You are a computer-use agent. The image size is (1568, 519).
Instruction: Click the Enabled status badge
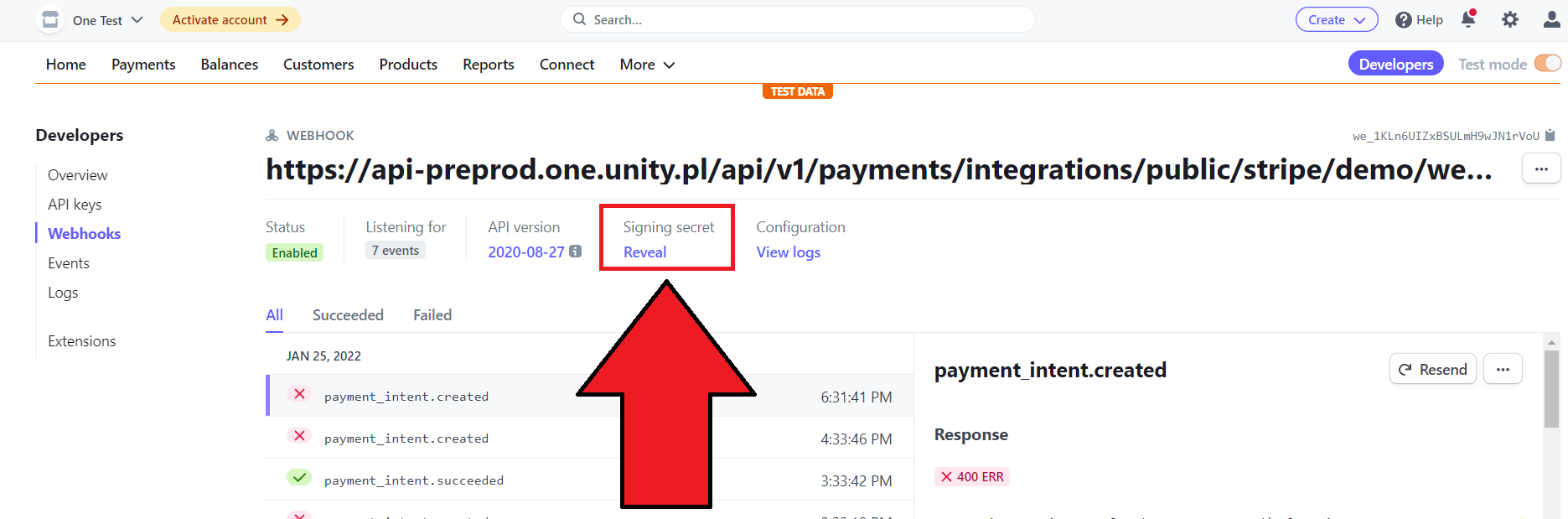(x=295, y=252)
